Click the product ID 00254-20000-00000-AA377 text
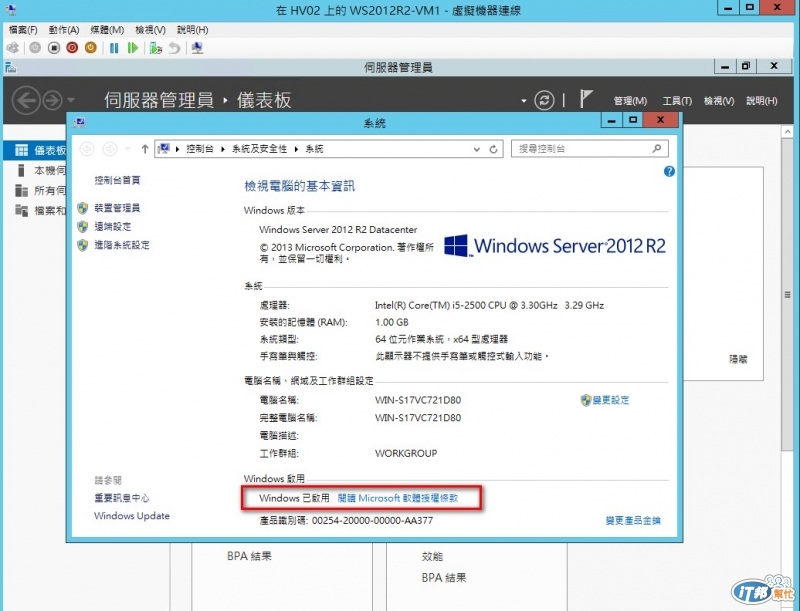 point(372,521)
